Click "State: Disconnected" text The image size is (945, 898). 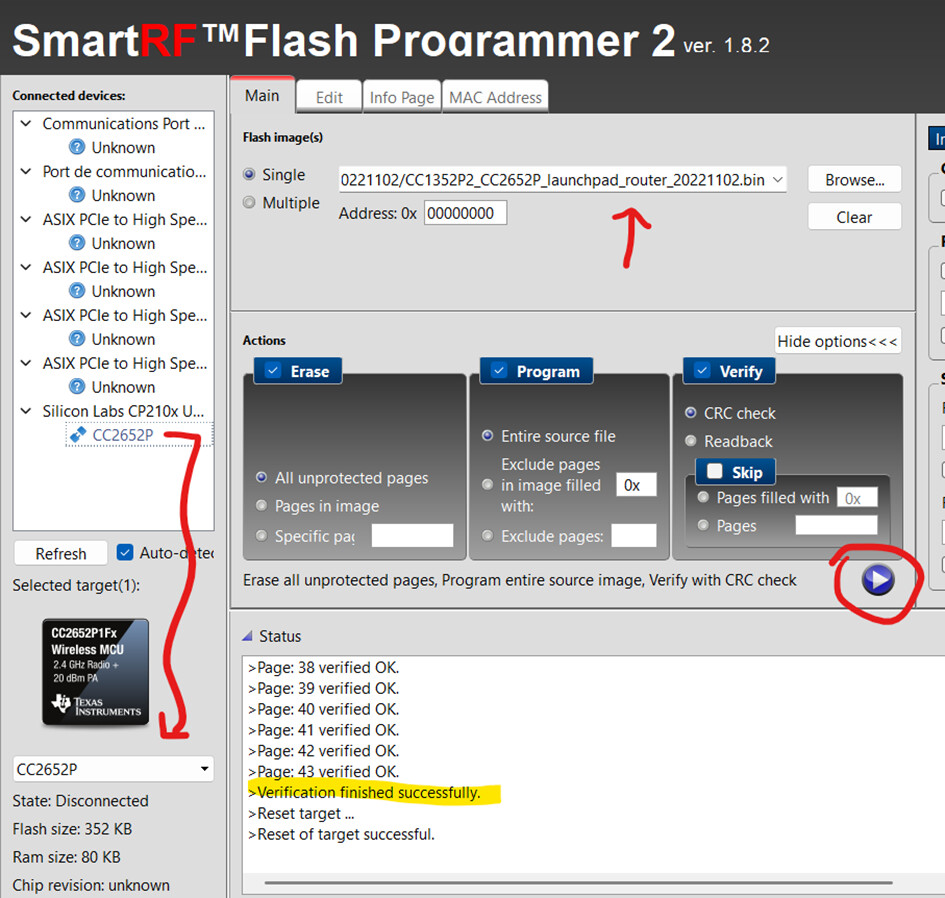[x=81, y=800]
